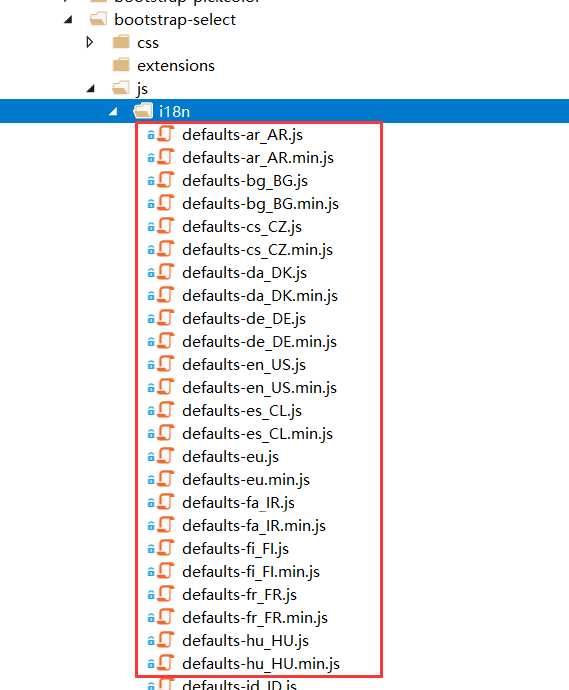
Task: Click the extensions folder icon
Action: (x=121, y=65)
